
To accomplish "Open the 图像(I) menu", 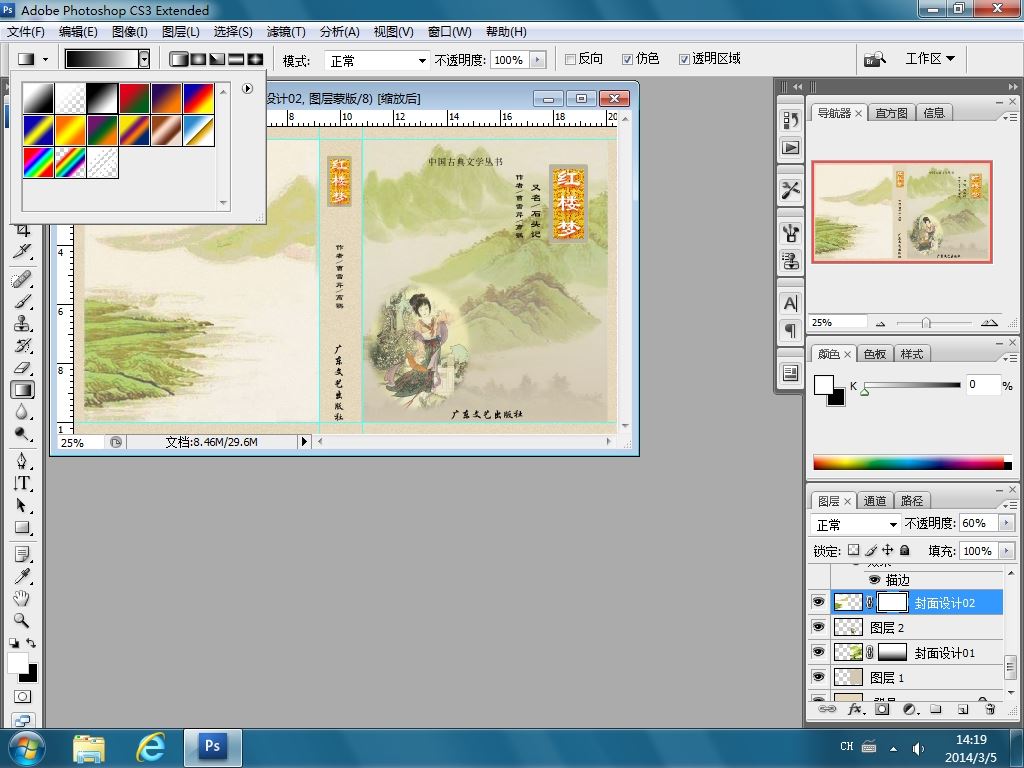I will tap(129, 31).
